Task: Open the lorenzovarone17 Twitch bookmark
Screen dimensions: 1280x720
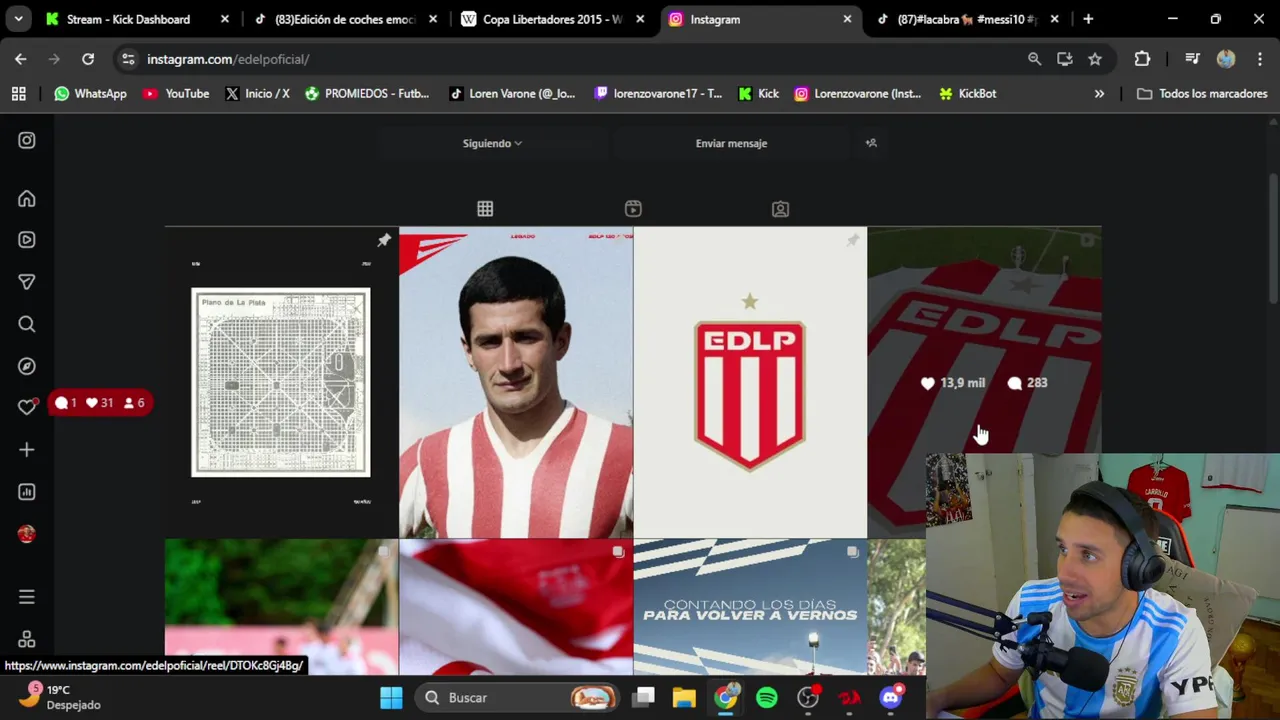Action: click(x=658, y=94)
